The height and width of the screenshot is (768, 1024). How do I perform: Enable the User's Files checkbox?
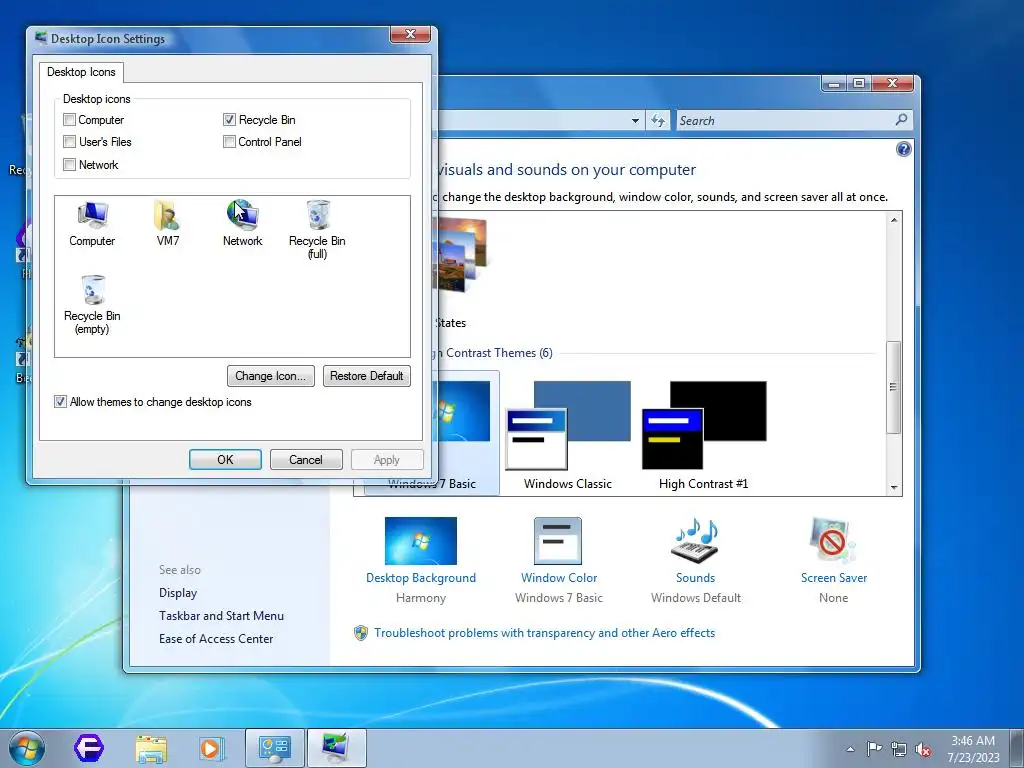pos(69,142)
